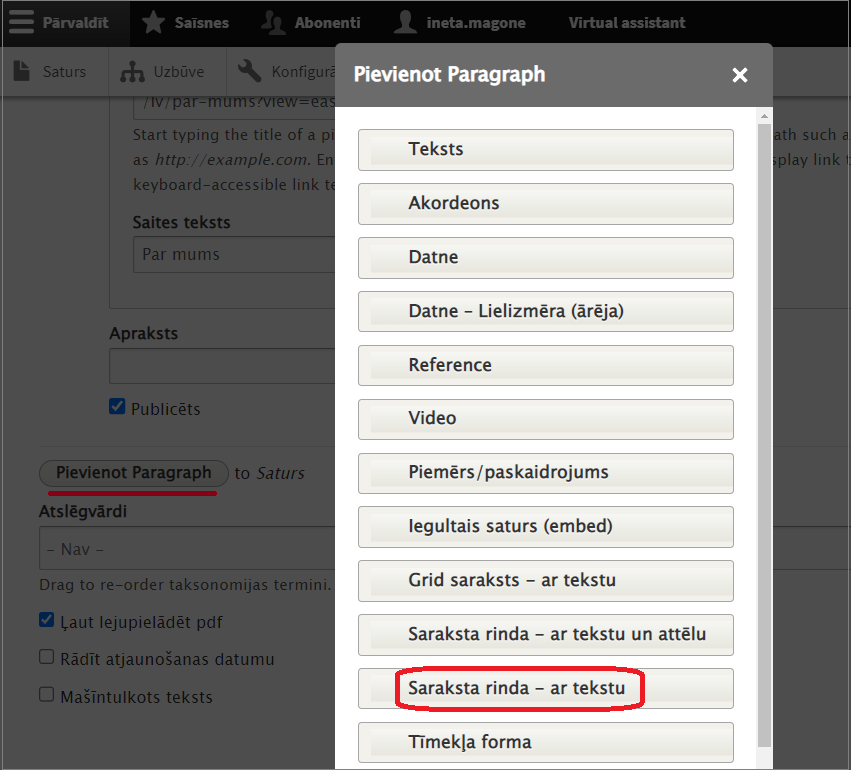Click the Saturs document icon
Image resolution: width=851 pixels, height=770 pixels.
coord(22,71)
